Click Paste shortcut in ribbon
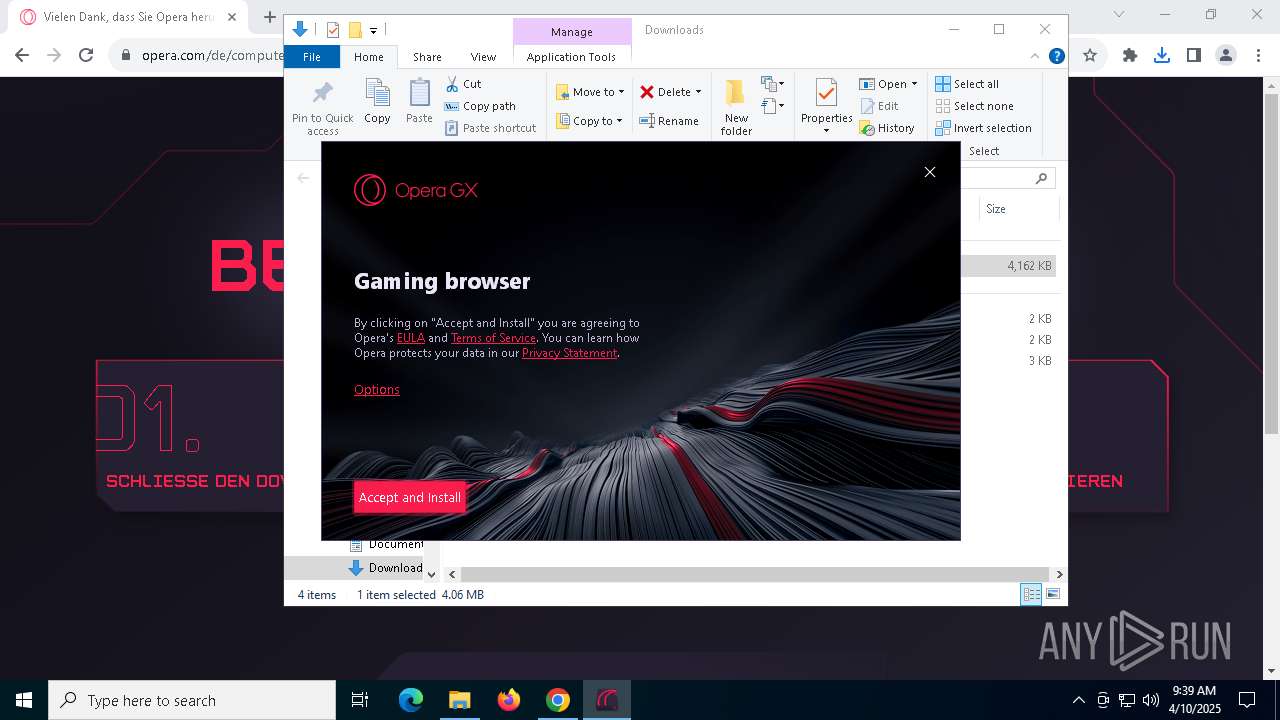Viewport: 1280px width, 720px height. 490,128
